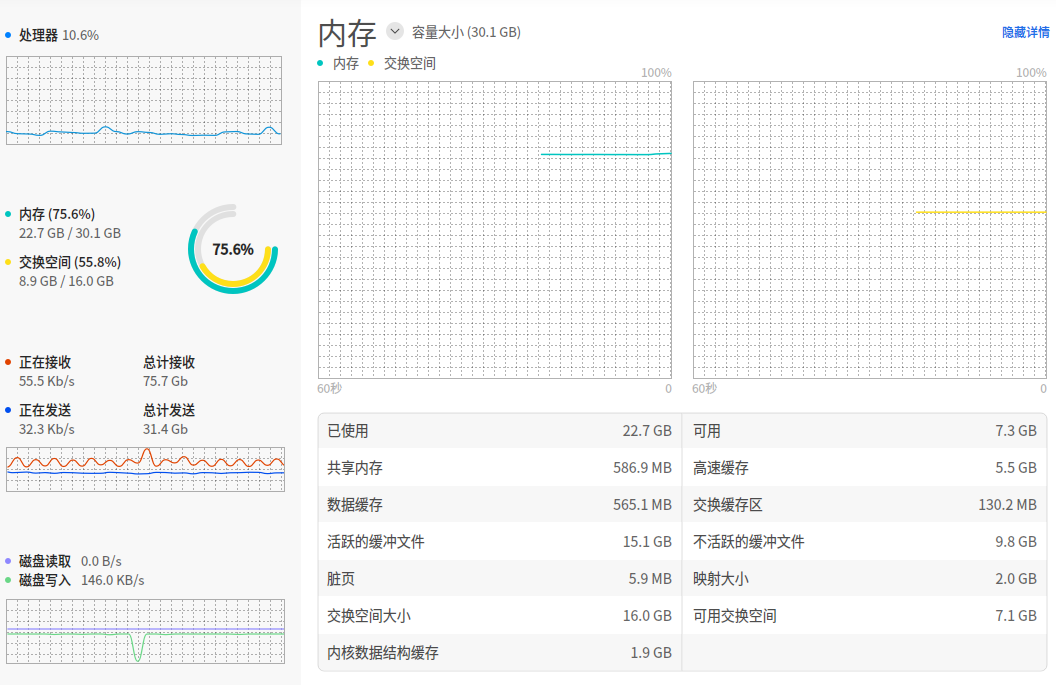Click the blue dot beside 处理器
1056x685 pixels.
(x=8, y=35)
